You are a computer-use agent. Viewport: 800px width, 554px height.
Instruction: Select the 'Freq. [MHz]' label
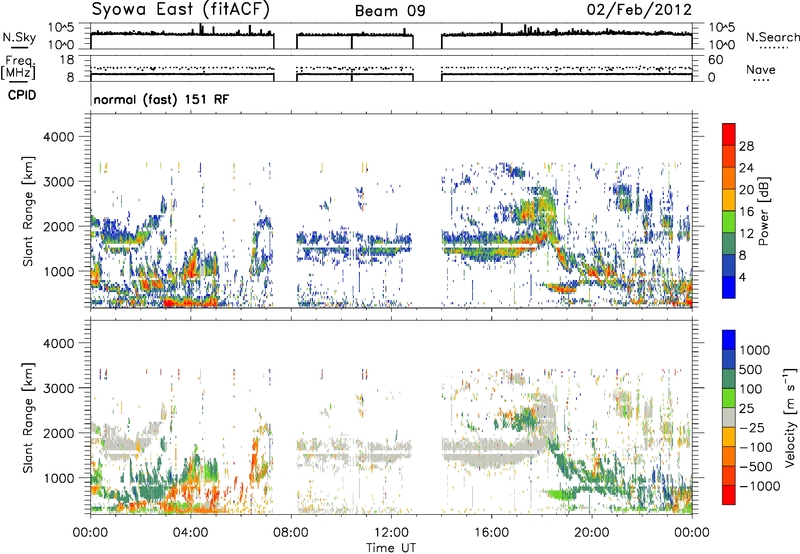pos(18,67)
